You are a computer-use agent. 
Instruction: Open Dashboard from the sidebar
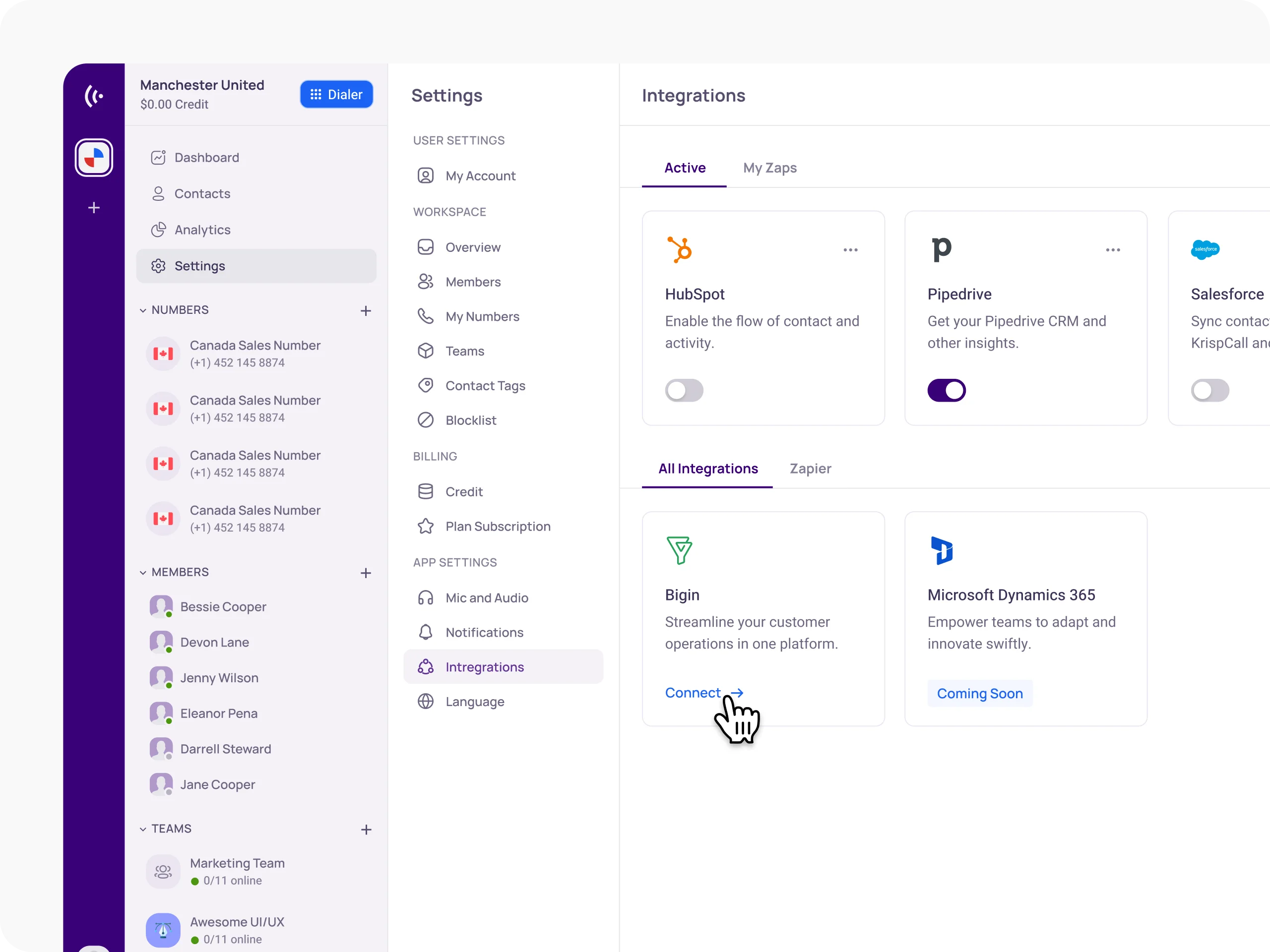[256, 157]
